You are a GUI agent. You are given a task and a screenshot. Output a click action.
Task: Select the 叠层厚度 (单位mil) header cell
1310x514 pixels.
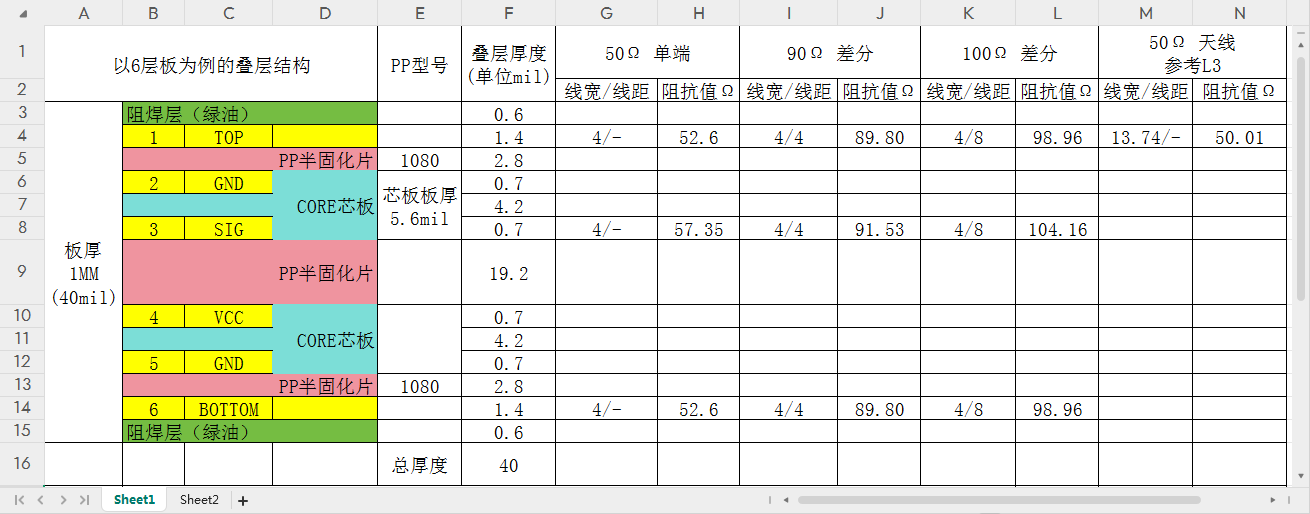coord(508,64)
